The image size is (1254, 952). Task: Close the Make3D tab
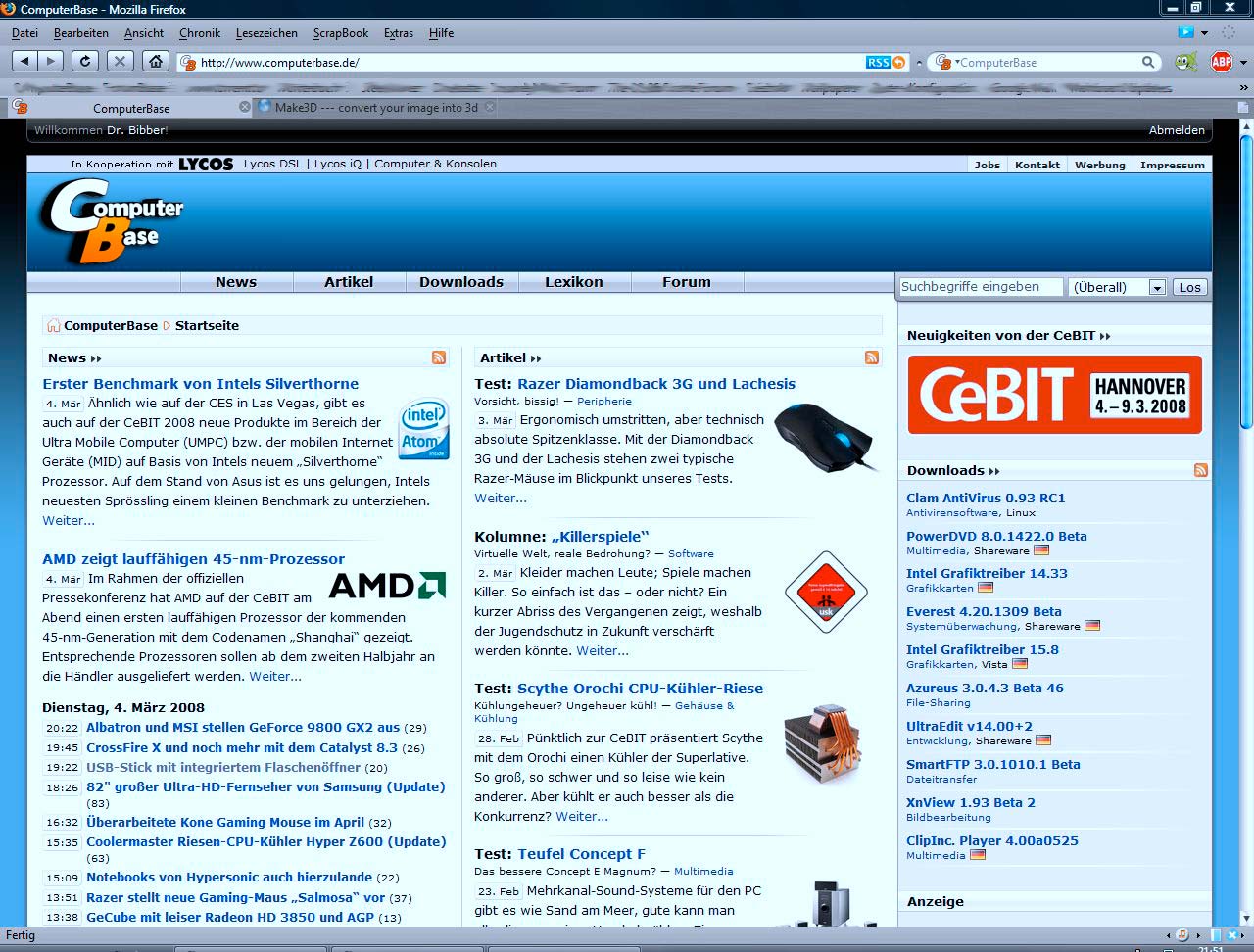click(490, 107)
